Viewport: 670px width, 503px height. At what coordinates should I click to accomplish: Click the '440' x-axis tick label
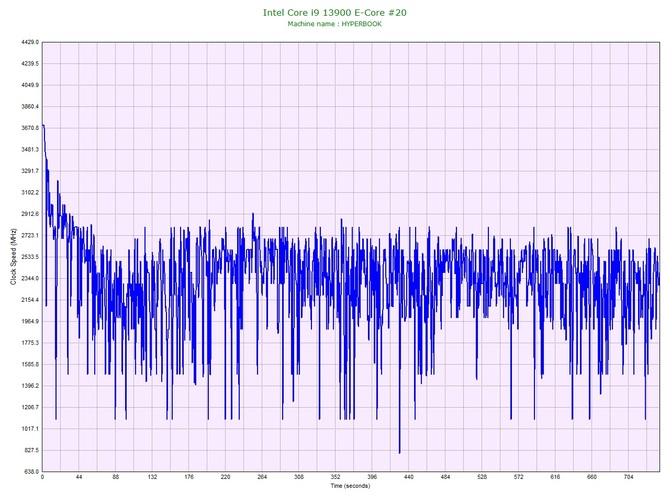(x=409, y=477)
